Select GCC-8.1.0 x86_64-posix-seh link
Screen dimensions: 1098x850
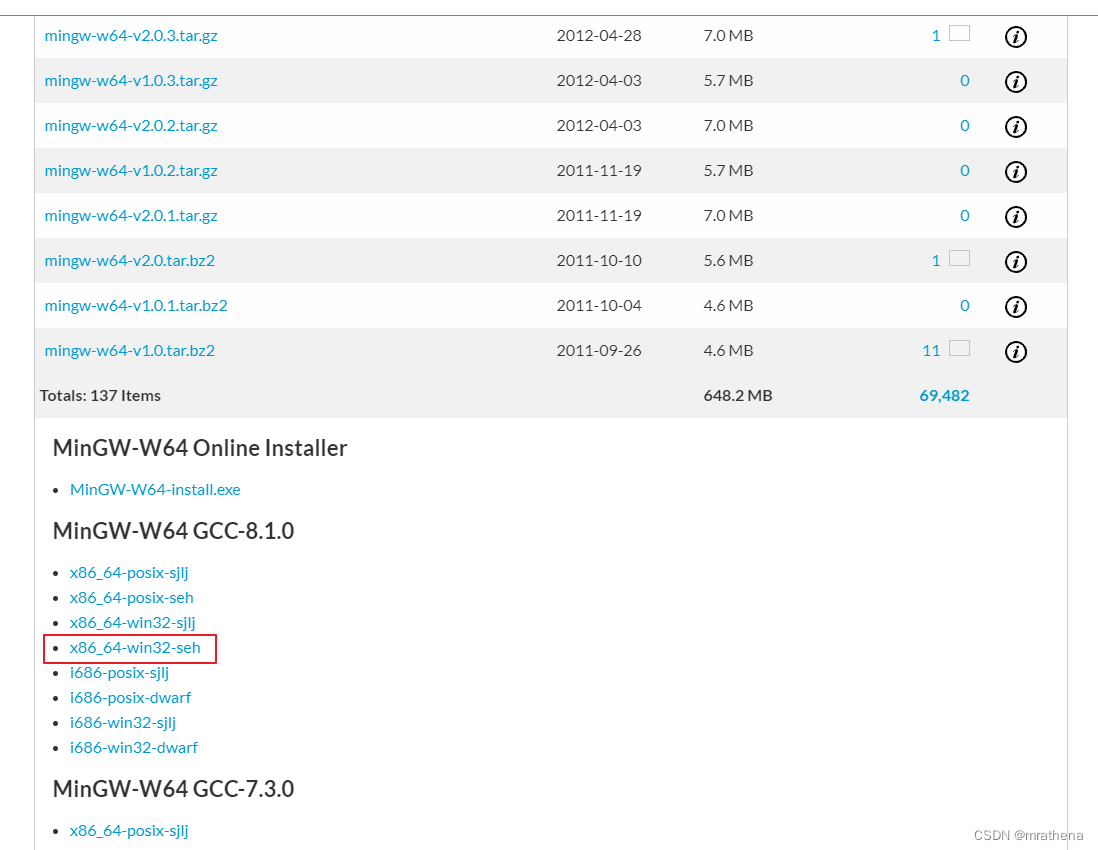[x=131, y=598]
